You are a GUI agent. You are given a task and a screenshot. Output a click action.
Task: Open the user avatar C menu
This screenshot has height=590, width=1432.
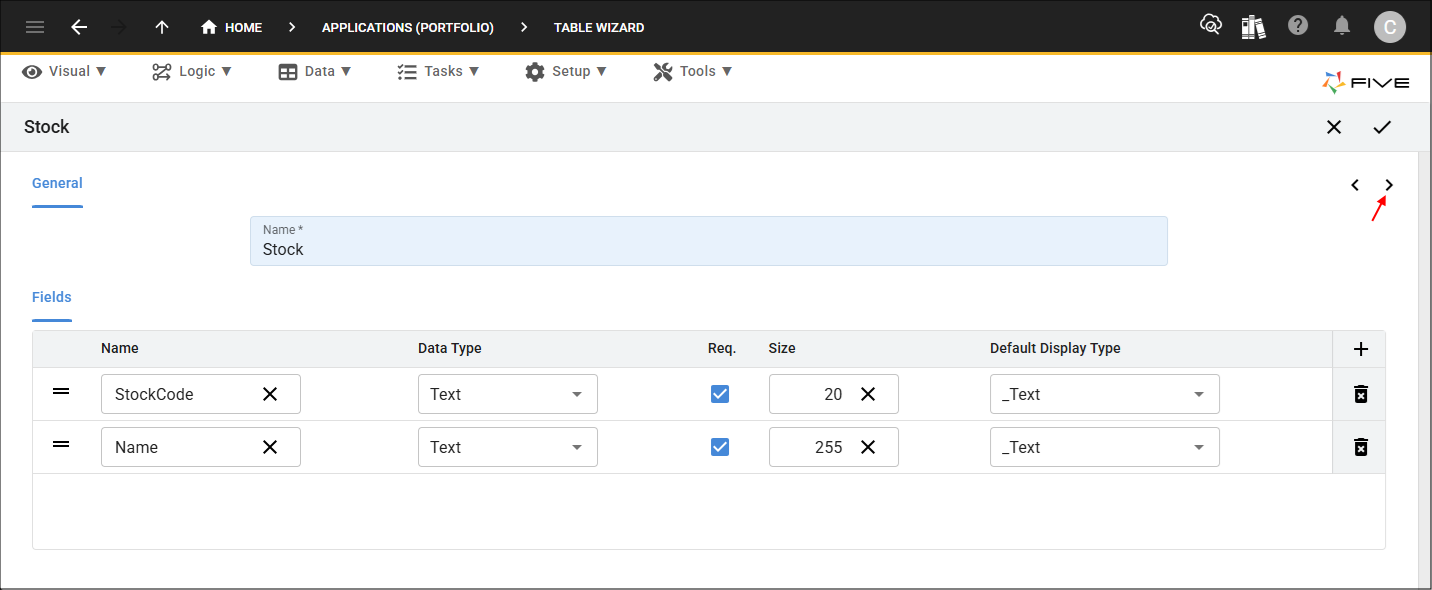click(1390, 27)
